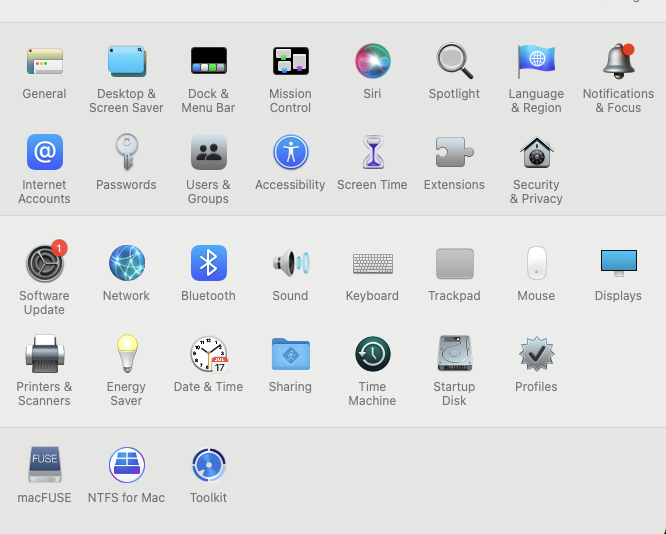Open NTFS for Mac pane
This screenshot has height=534, width=666.
click(127, 464)
